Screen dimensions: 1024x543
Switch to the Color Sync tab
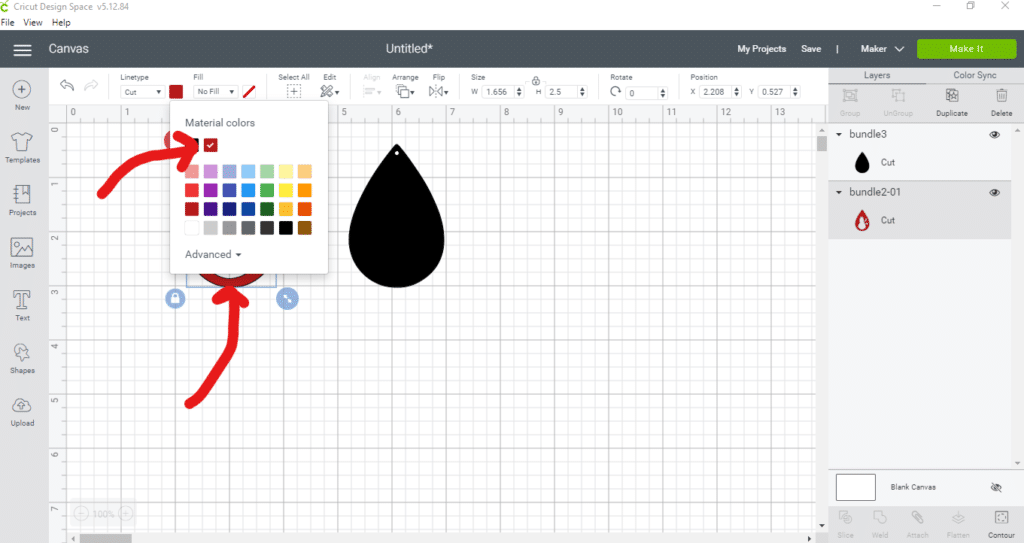pos(974,75)
